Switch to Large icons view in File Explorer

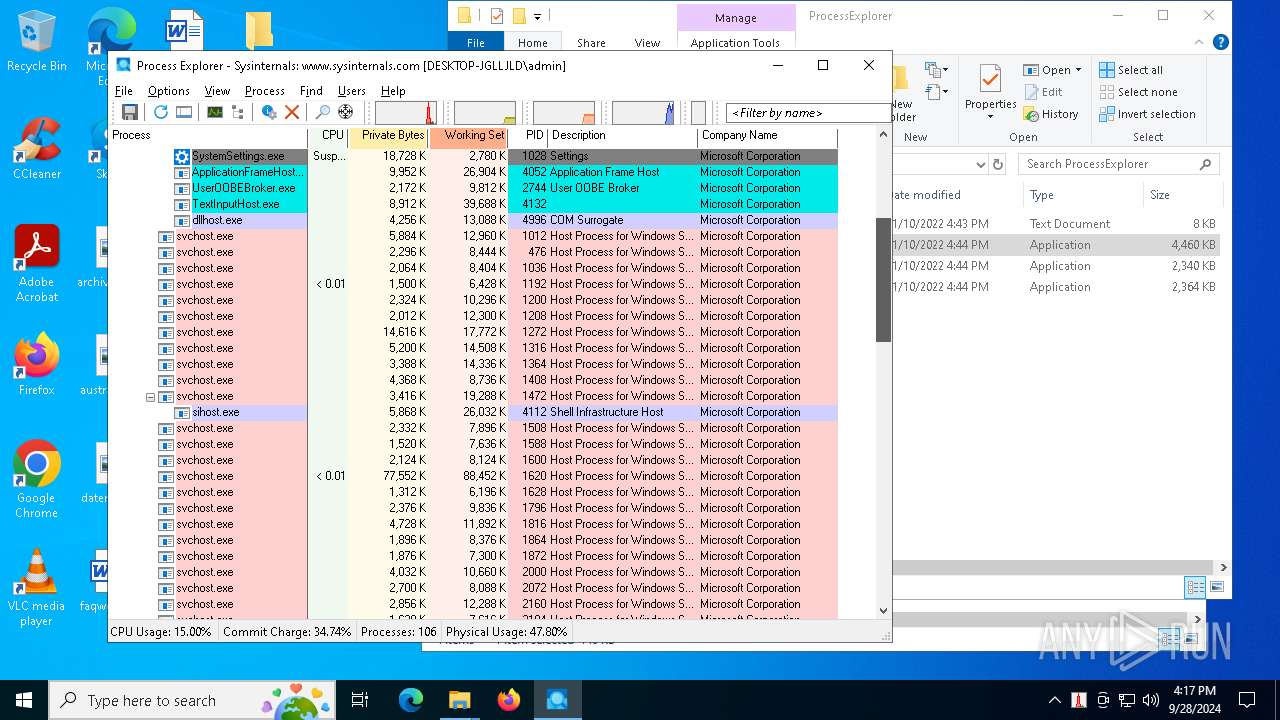[1217, 587]
